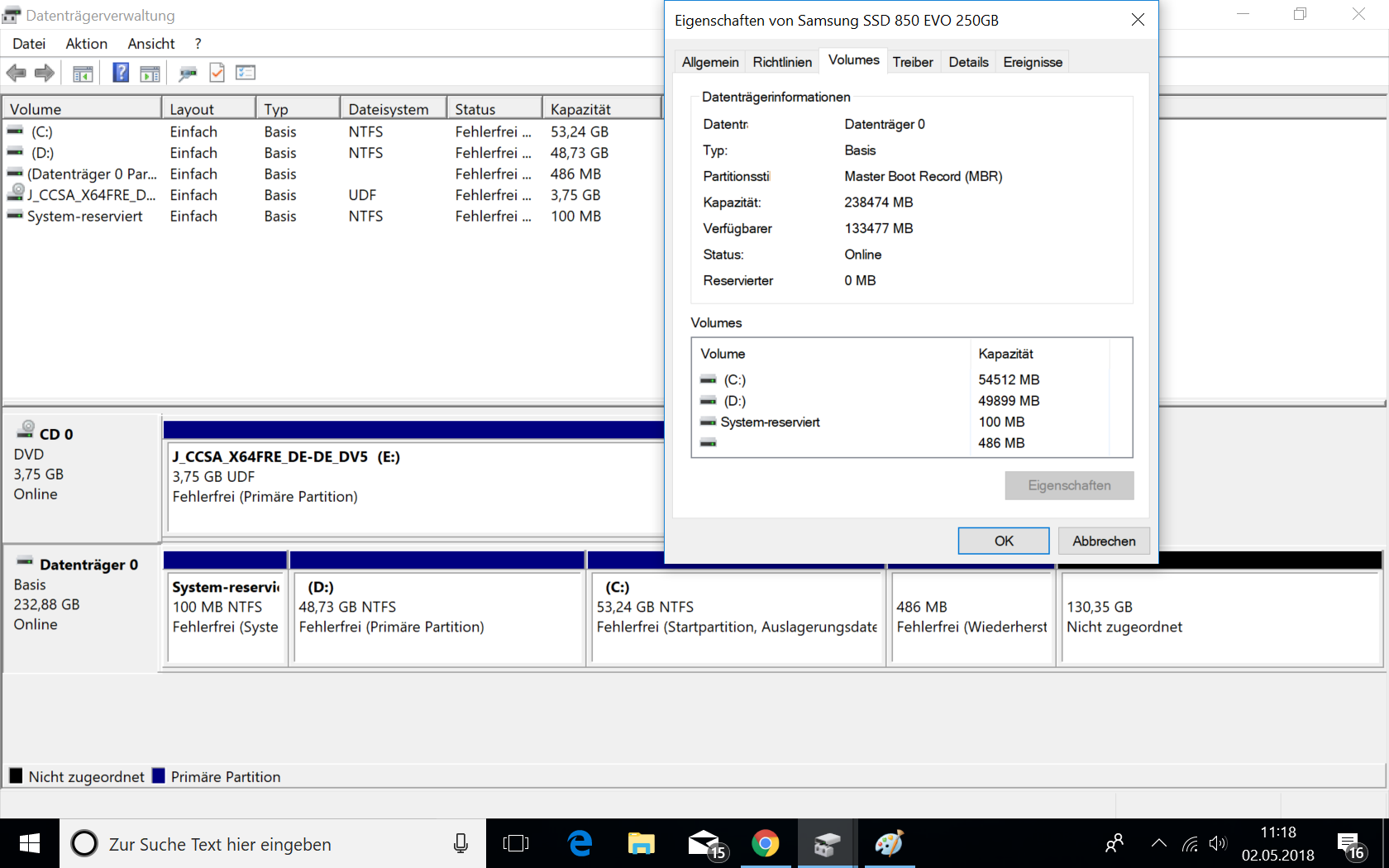This screenshot has width=1389, height=868.
Task: Select the J_CCSA_X64FRE DVD icon in volume list
Action: (x=16, y=193)
